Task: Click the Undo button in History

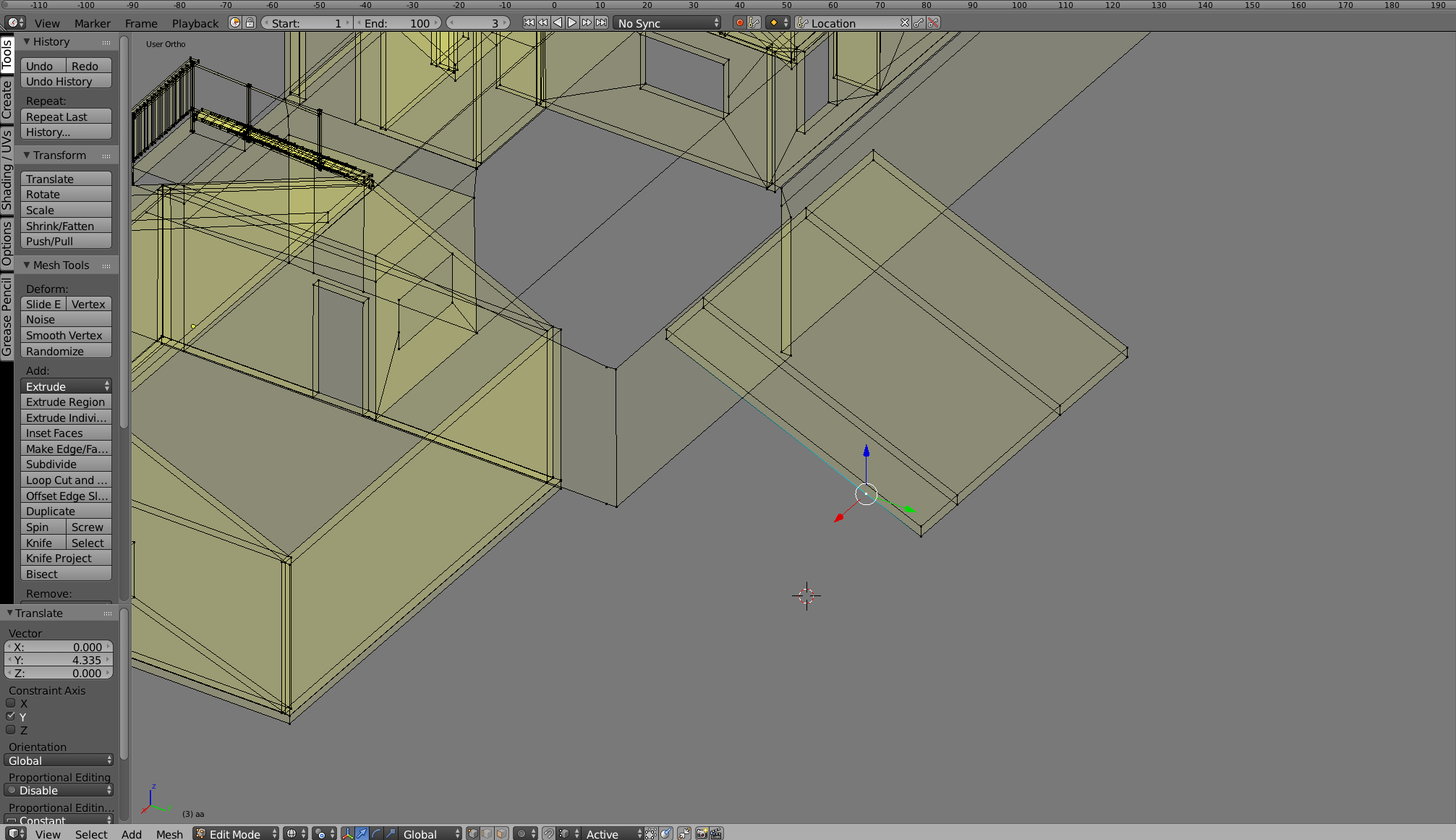Action: pyautogui.click(x=41, y=66)
